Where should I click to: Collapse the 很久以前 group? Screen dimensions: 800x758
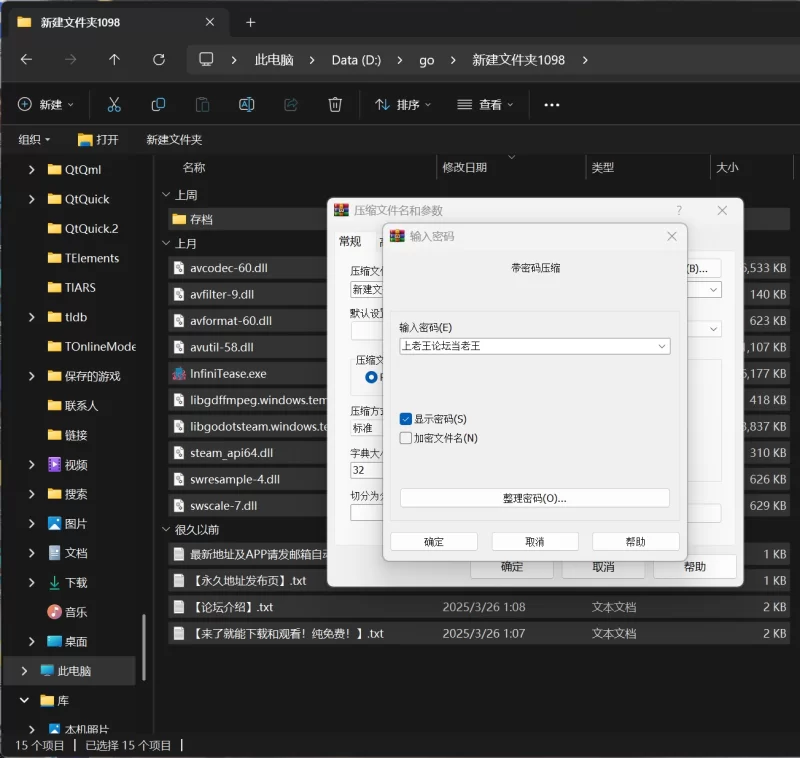pyautogui.click(x=166, y=529)
